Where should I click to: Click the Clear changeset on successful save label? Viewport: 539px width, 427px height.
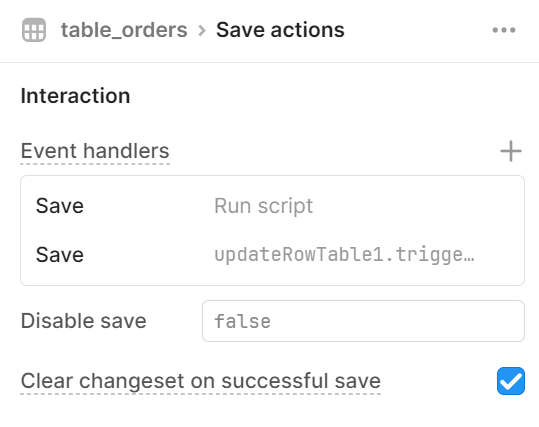[x=201, y=381]
